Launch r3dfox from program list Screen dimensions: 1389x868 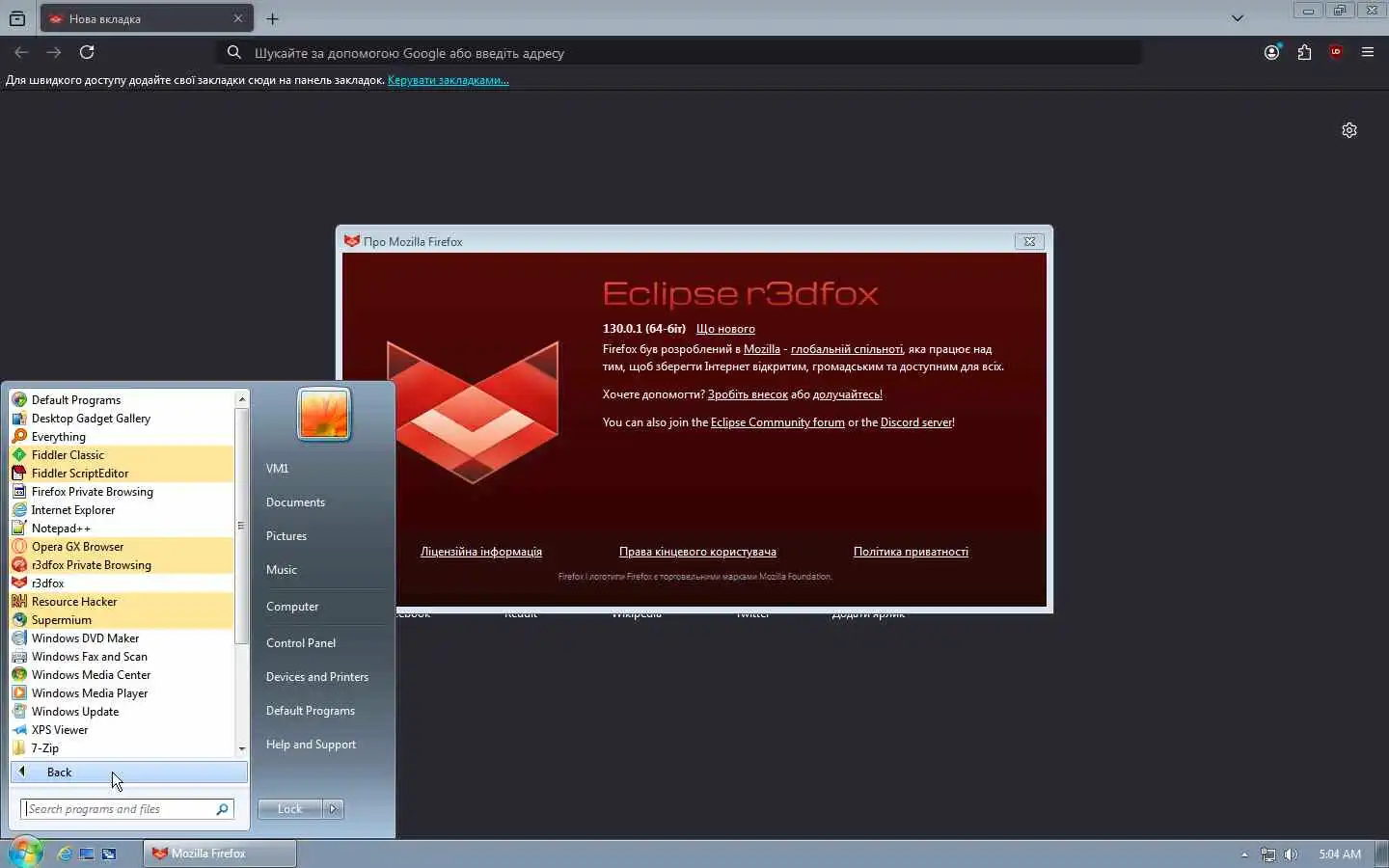coord(122,583)
